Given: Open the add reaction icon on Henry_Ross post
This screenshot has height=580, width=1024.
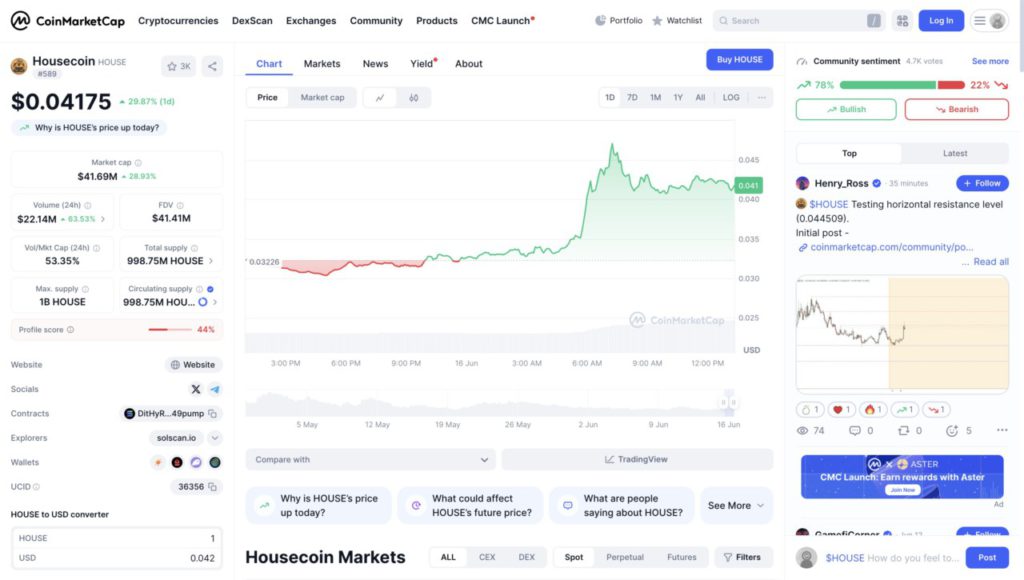Looking at the screenshot, I should [x=952, y=430].
